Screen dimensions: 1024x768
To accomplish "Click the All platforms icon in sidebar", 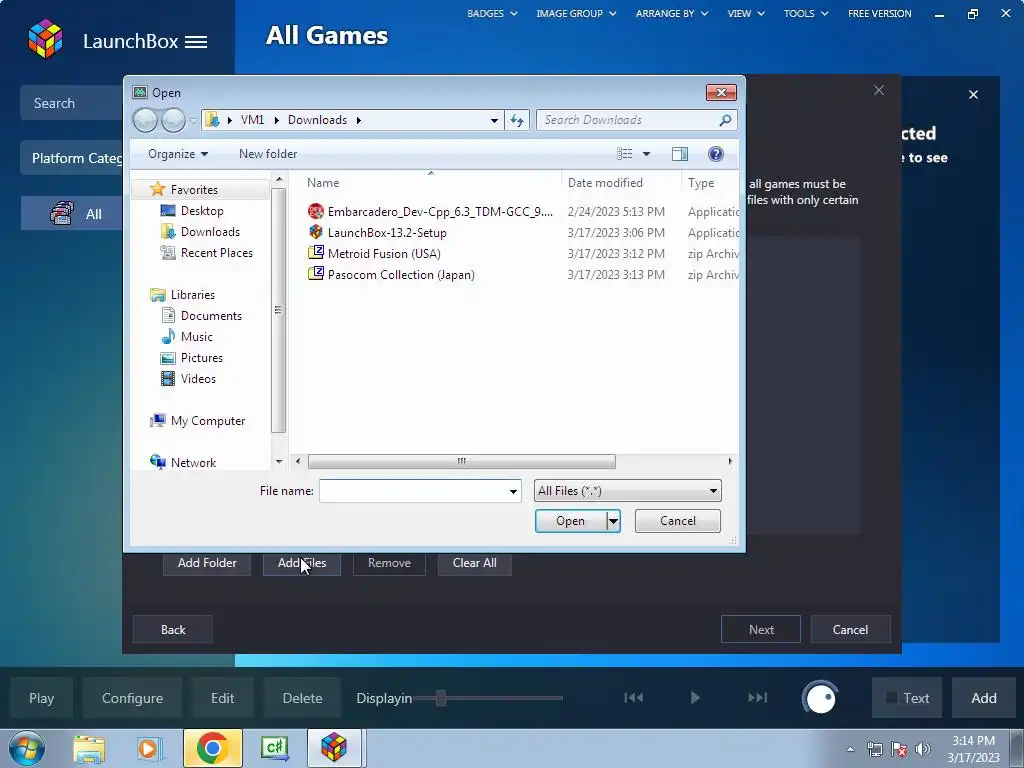I will click(62, 214).
